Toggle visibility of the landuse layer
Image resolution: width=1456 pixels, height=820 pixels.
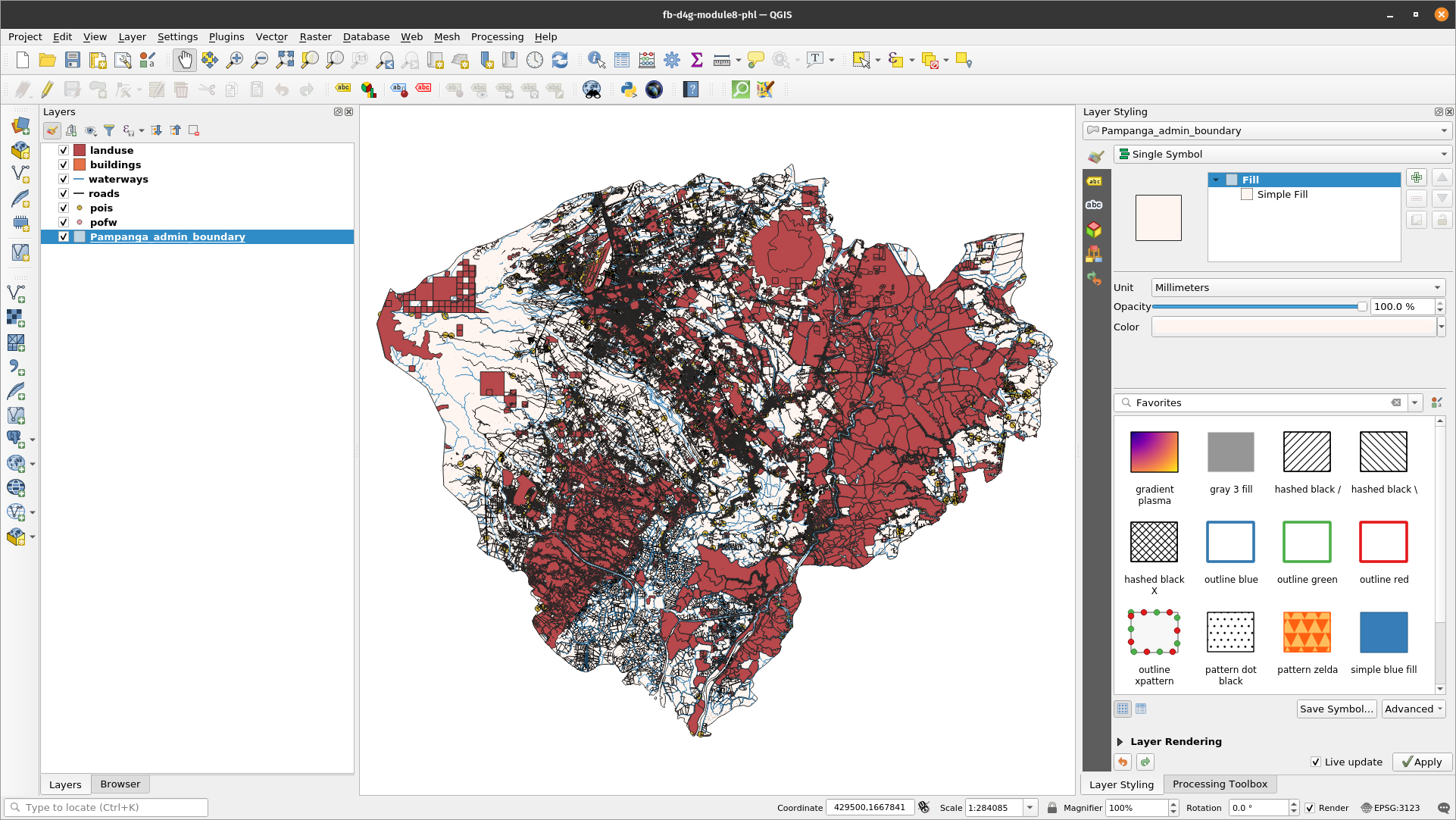(64, 150)
